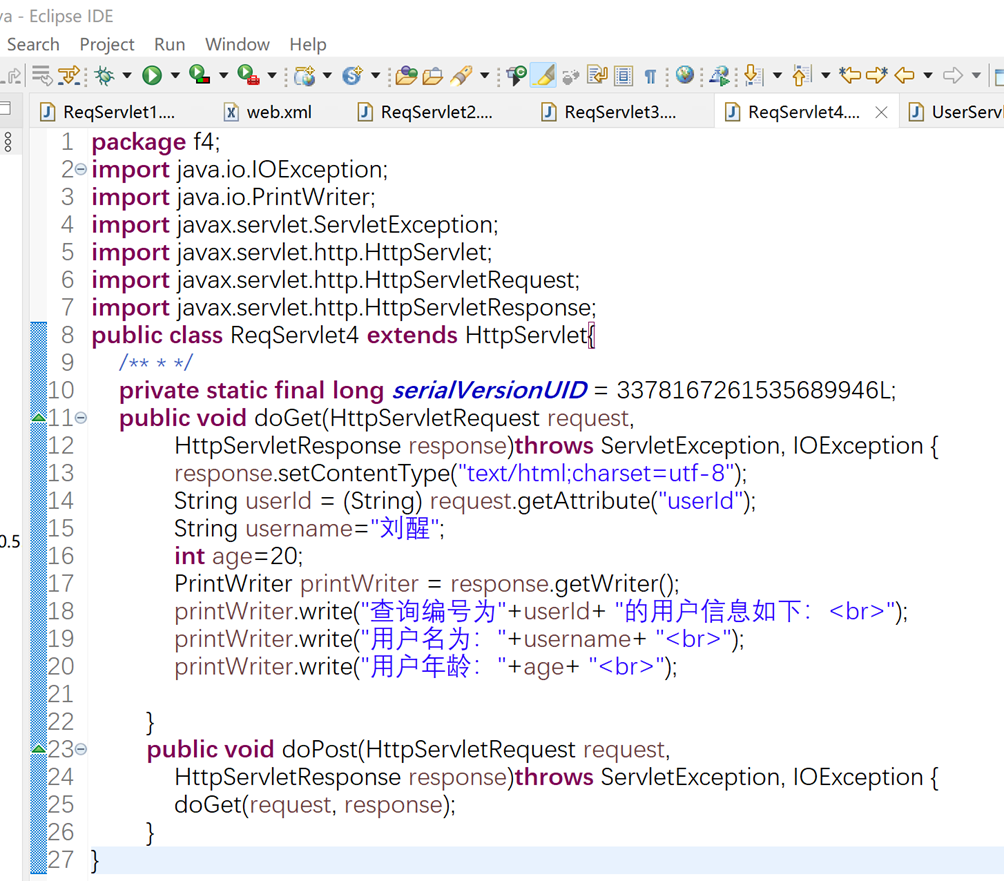Viewport: 1004px width, 881px height.
Task: Click the Search flashlight icon
Action: point(461,76)
